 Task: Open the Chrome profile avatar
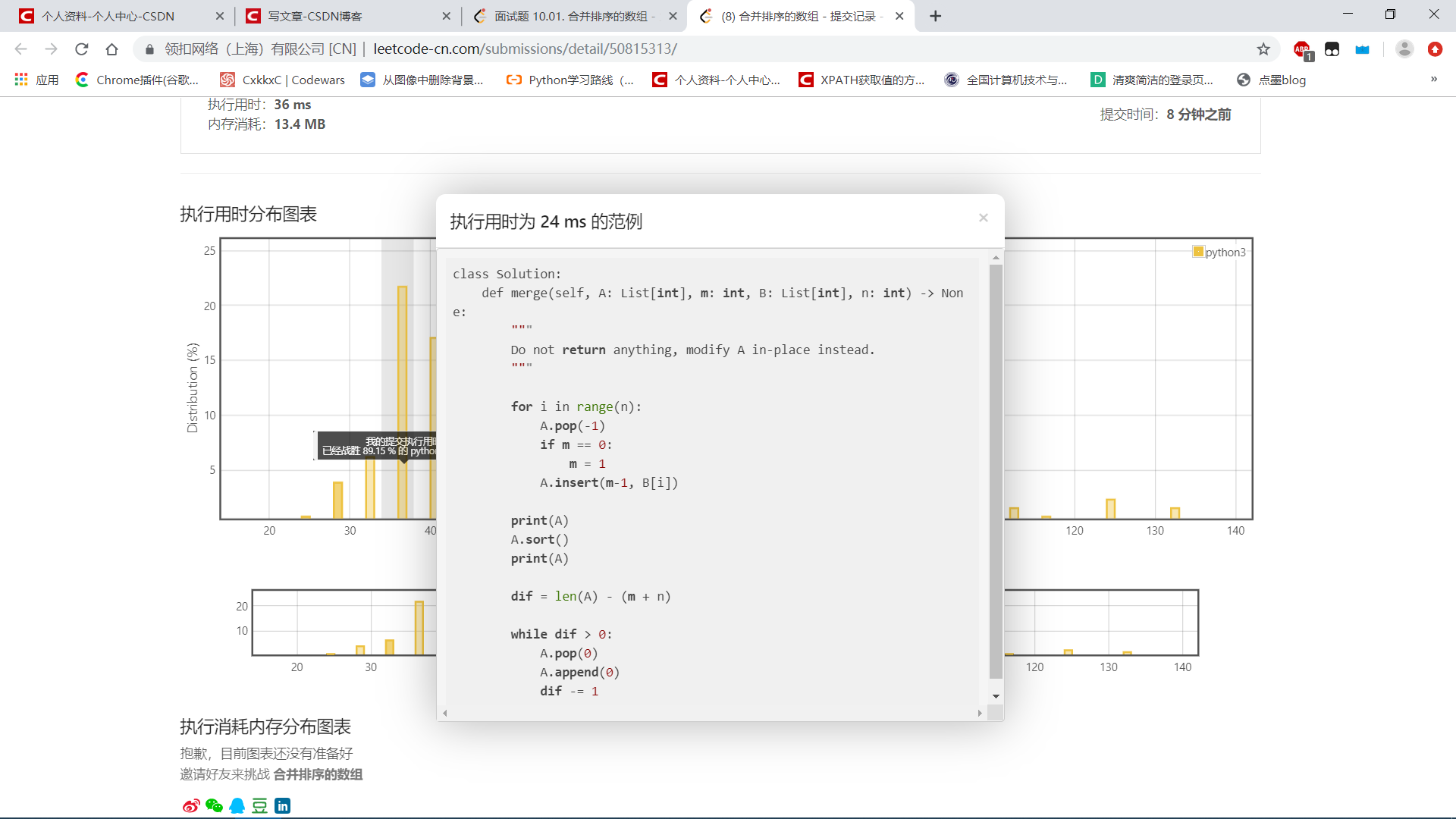coord(1404,49)
